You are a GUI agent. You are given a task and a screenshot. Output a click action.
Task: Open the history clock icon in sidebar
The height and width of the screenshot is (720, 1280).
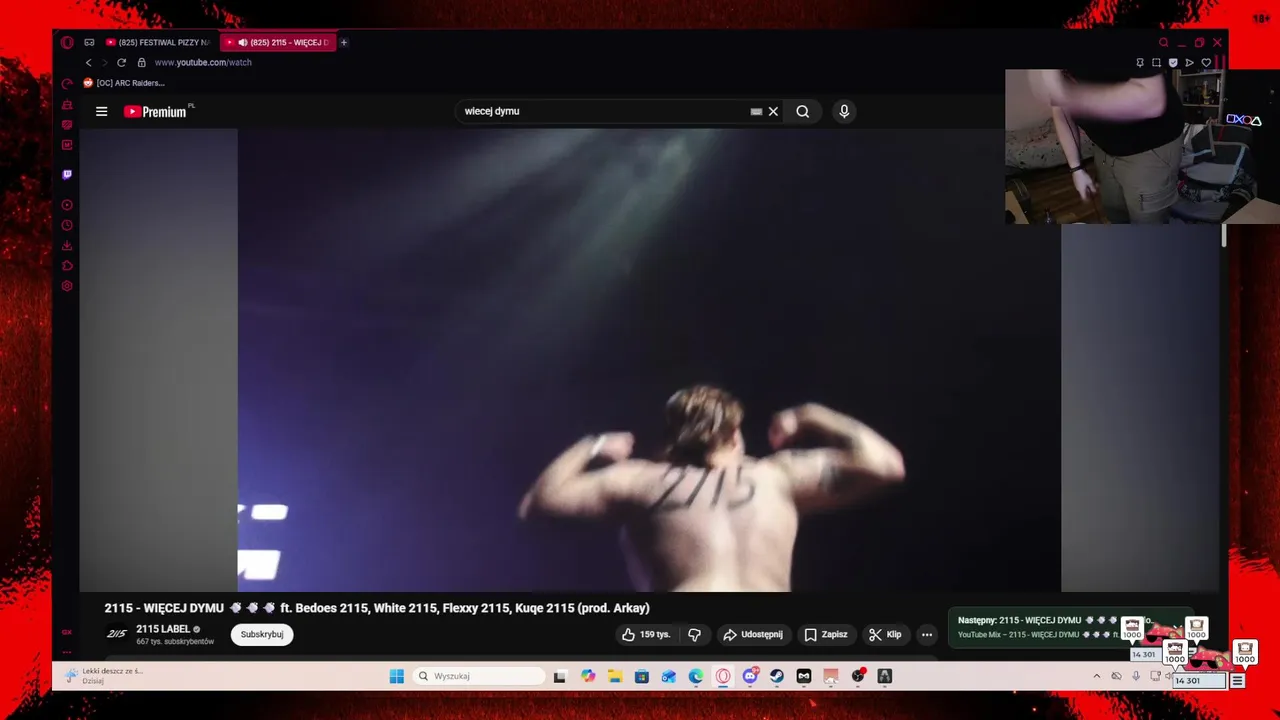point(67,225)
